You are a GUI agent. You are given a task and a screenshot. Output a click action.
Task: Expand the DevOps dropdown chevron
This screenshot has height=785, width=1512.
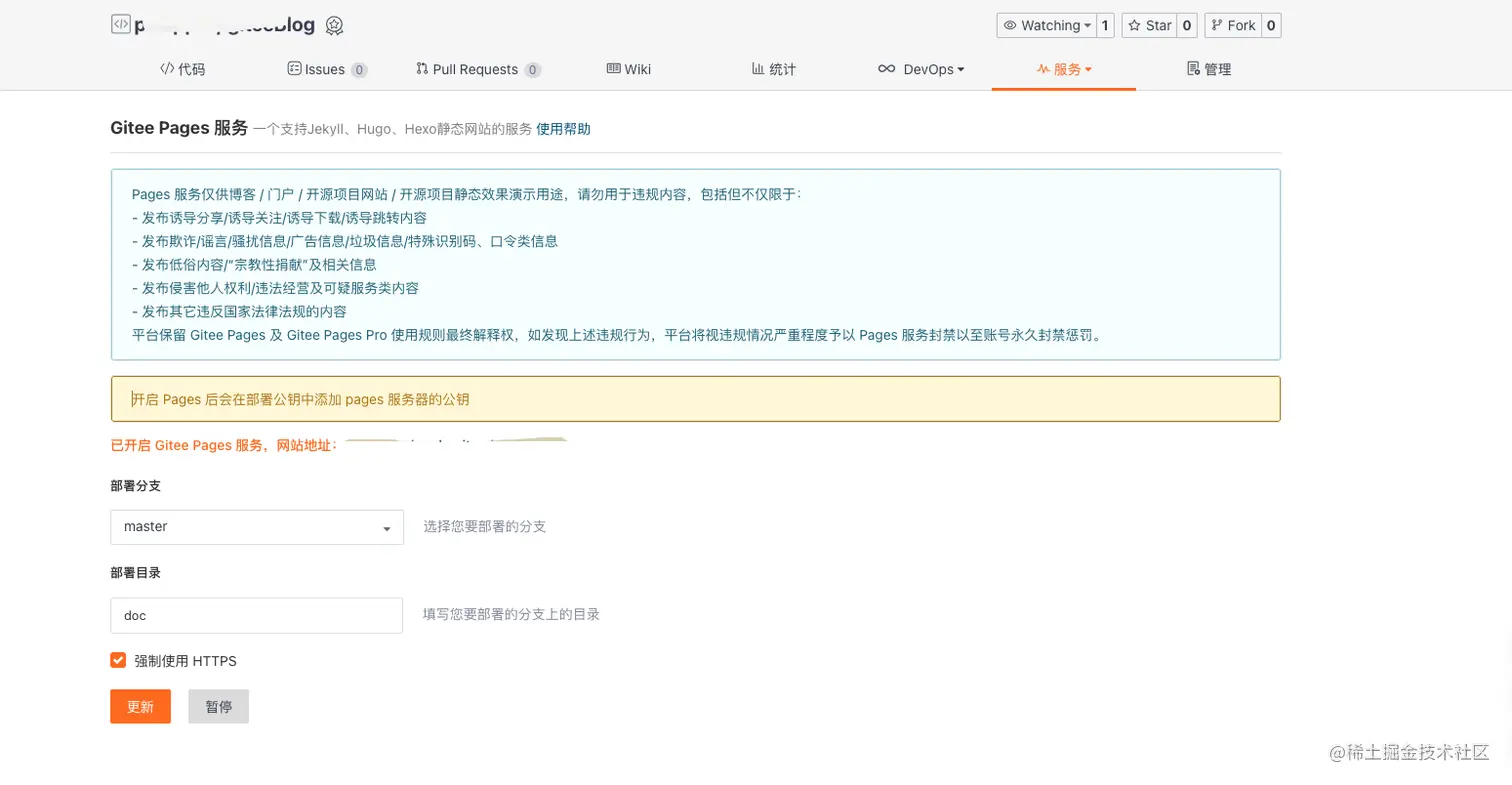pyautogui.click(x=961, y=69)
